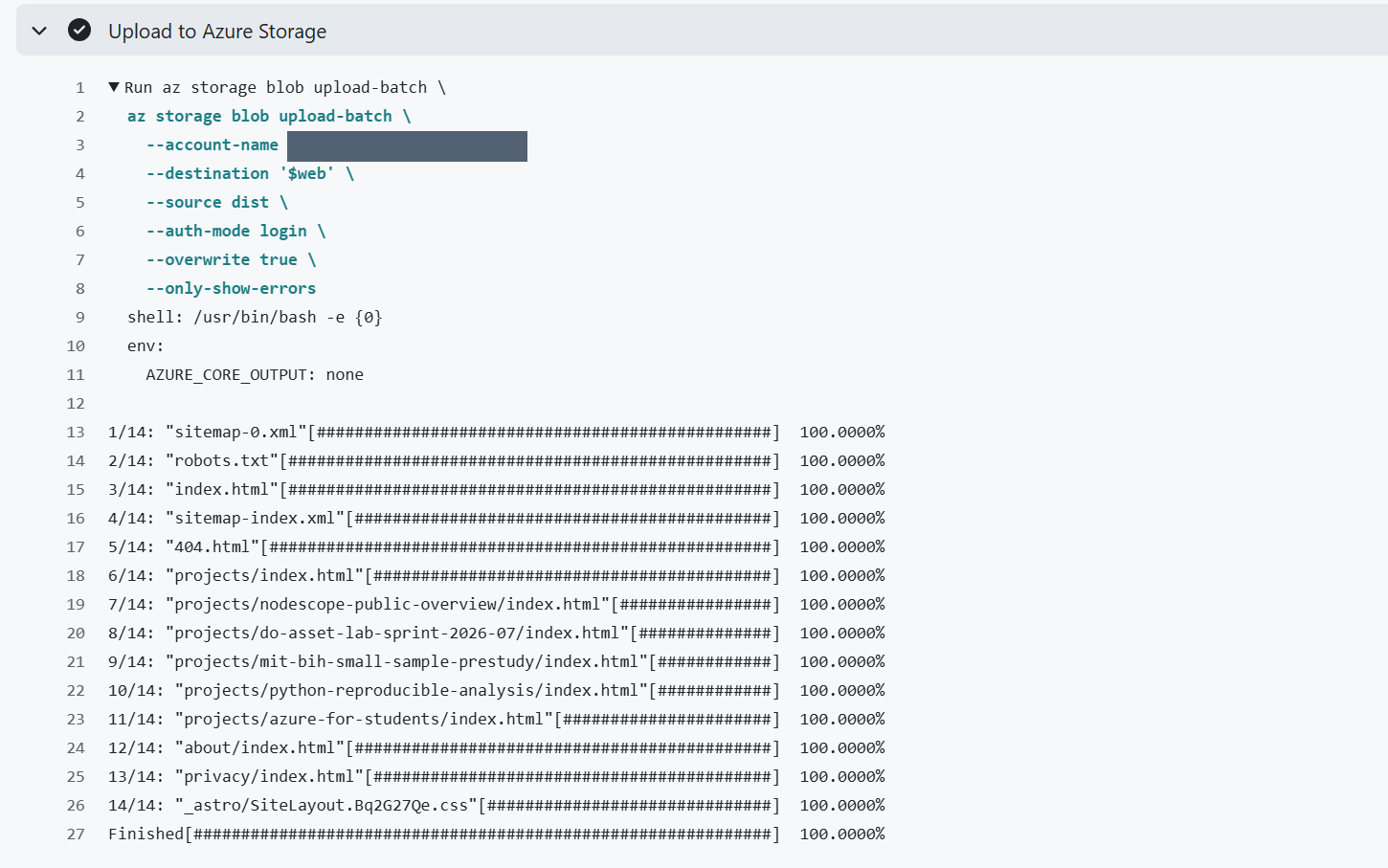Click the do-asset-lab-sprint-2026-07 upload line

click(x=497, y=633)
